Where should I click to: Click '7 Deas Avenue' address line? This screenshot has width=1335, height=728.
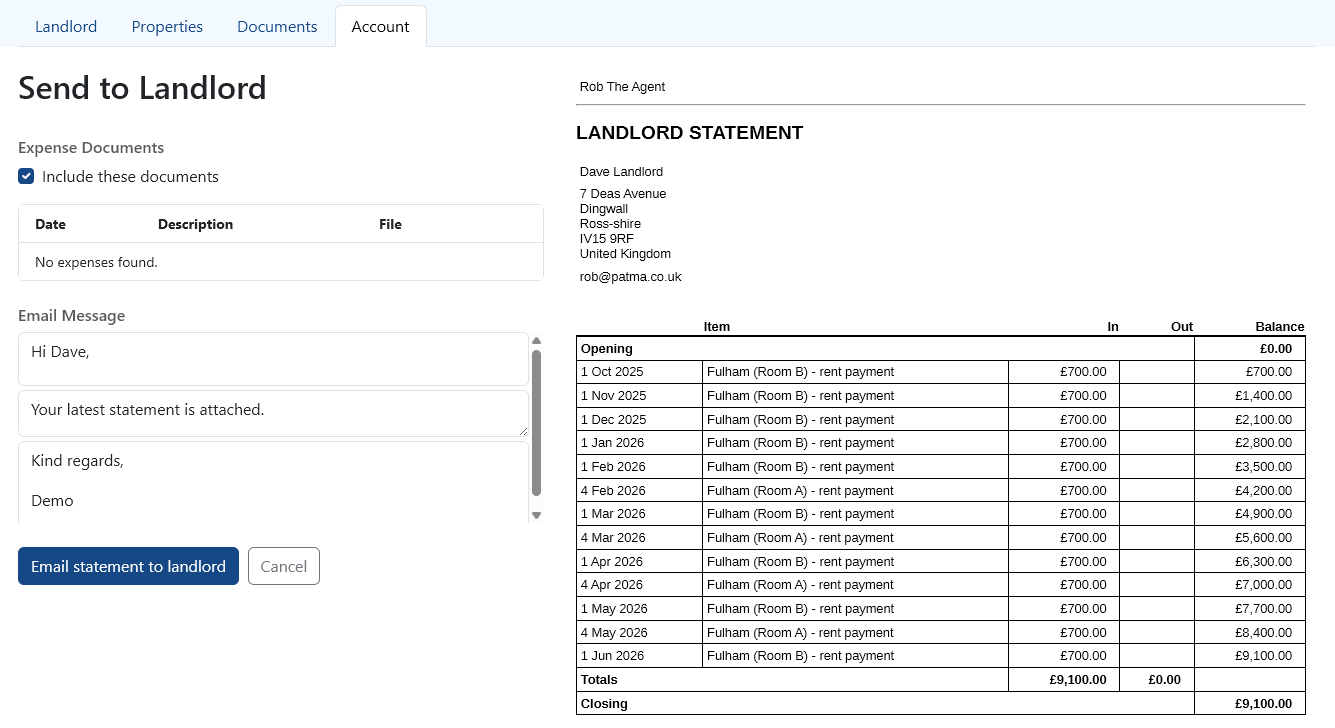(x=623, y=194)
